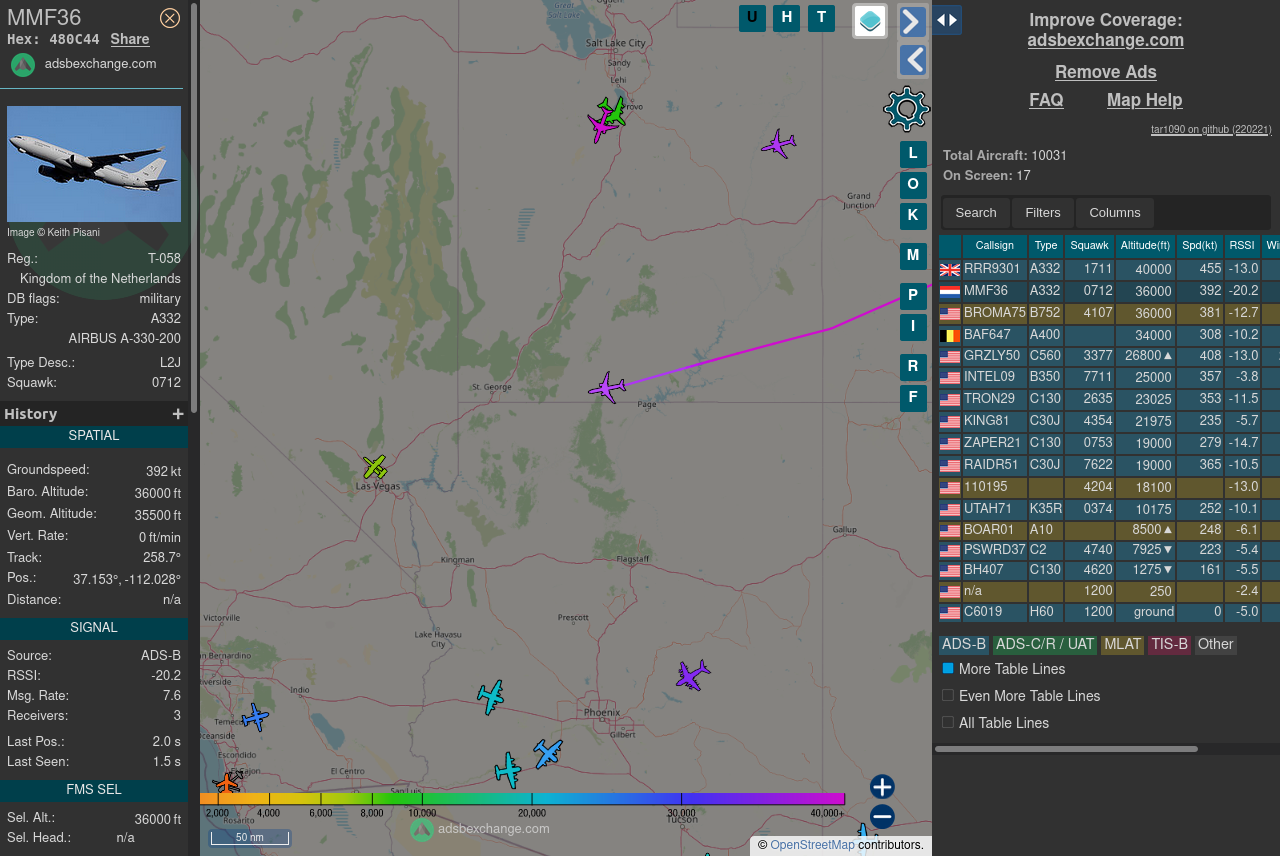
Task: Select the purple aircraft northeast of Phoenix
Action: 692,675
